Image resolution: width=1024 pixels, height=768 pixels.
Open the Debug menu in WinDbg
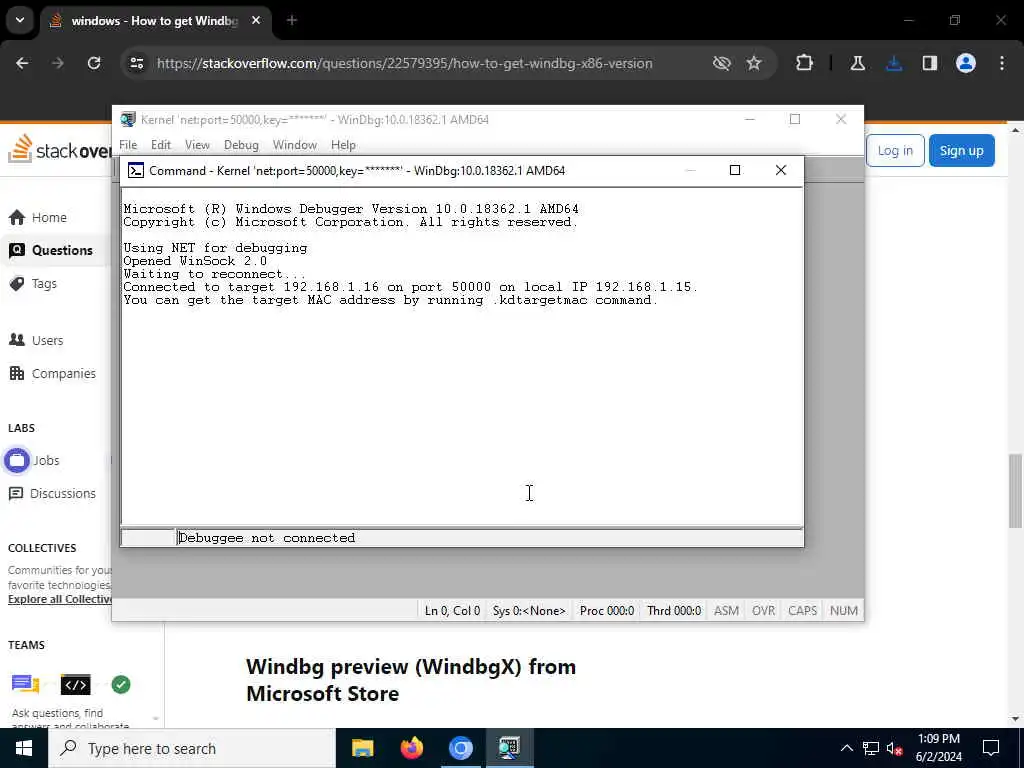[x=241, y=145]
